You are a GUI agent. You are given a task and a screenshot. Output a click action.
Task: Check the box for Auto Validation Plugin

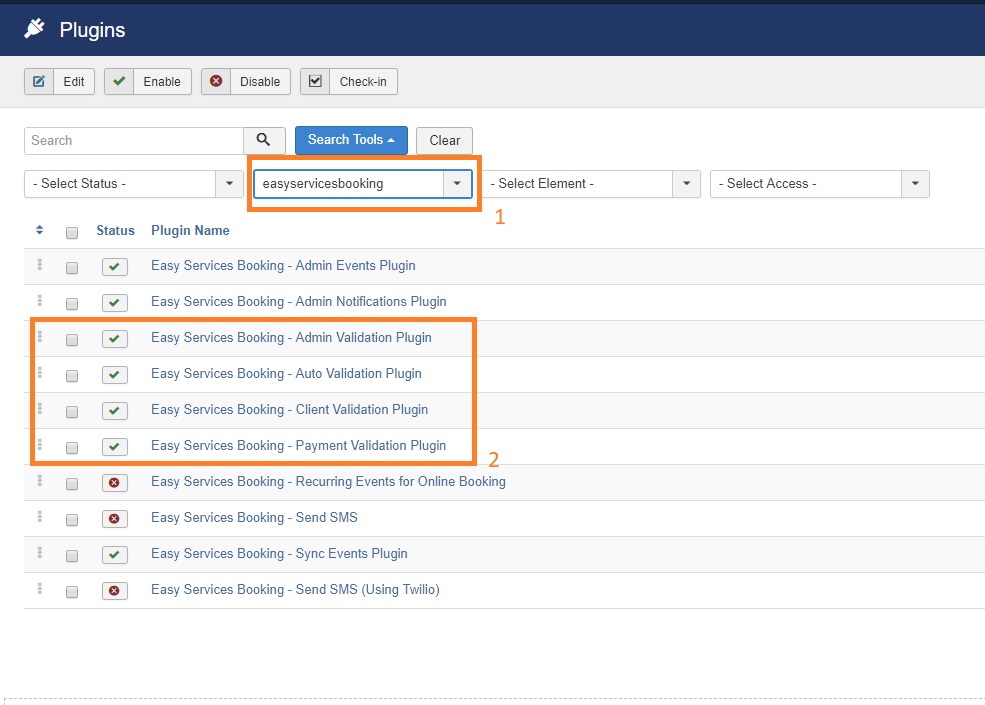[72, 376]
